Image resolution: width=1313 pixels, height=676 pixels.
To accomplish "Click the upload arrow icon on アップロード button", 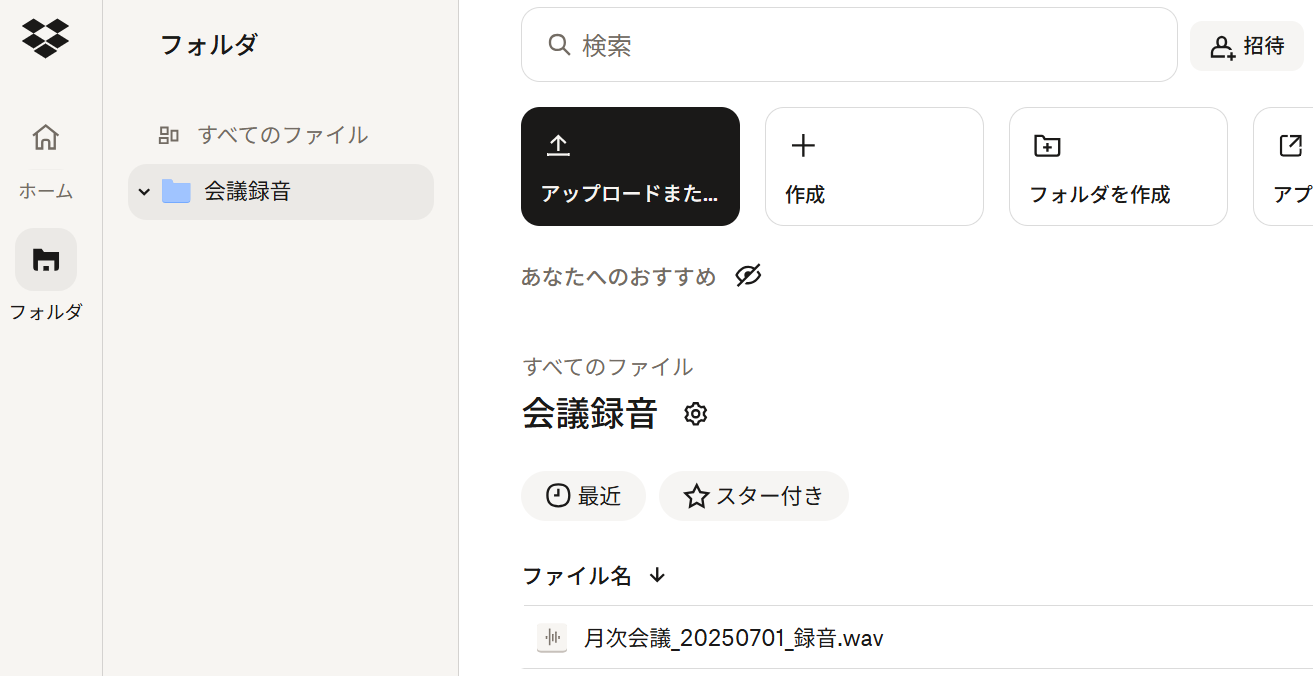I will point(558,145).
